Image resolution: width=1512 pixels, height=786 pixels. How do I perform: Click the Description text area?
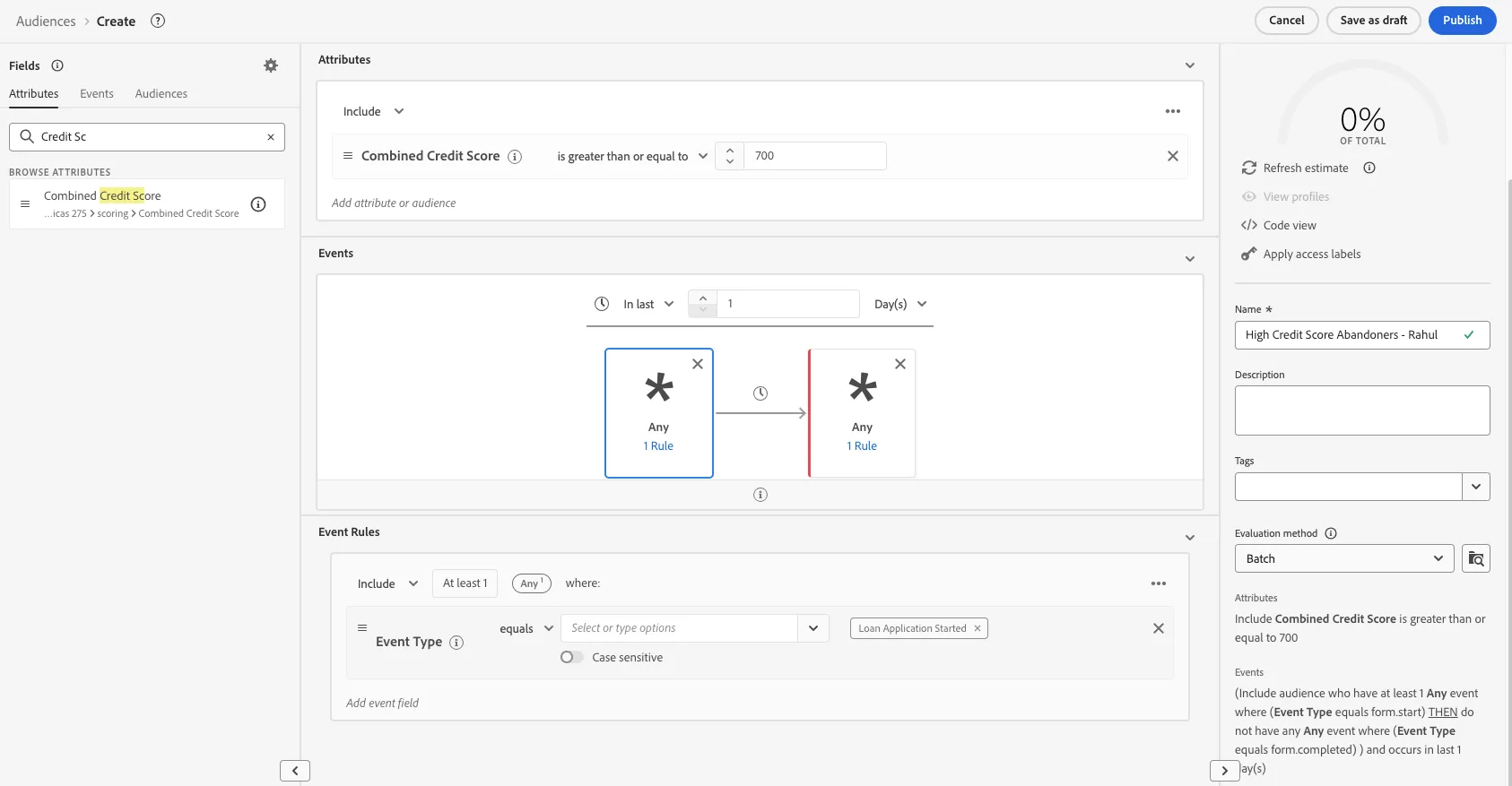tap(1362, 410)
